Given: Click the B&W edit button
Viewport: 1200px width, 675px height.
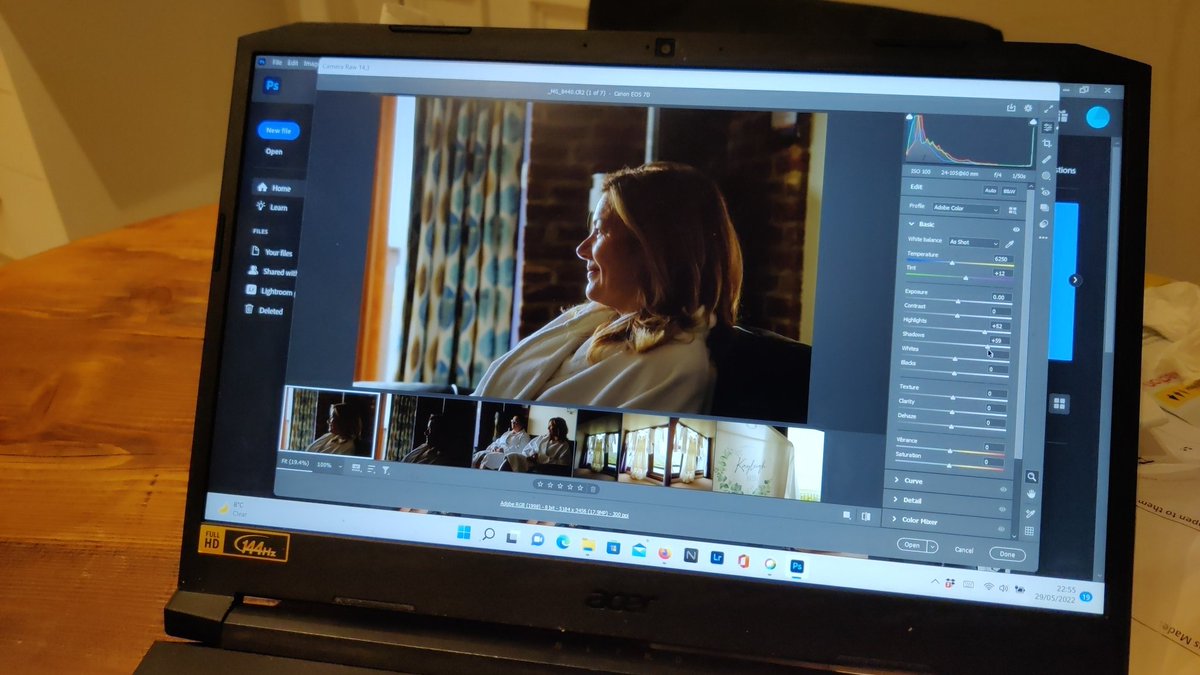Looking at the screenshot, I should point(1009,191).
